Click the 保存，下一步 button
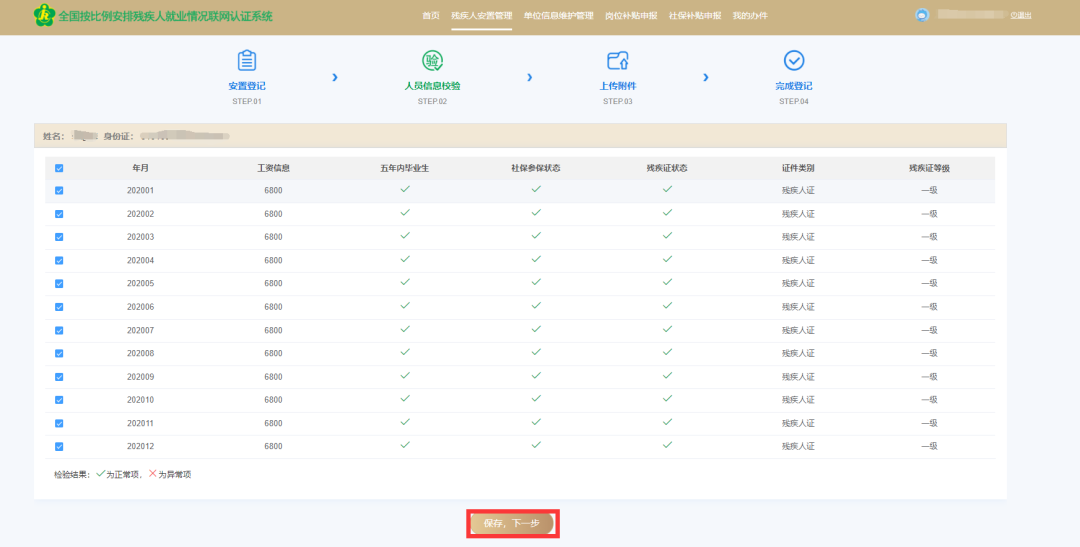 click(512, 523)
